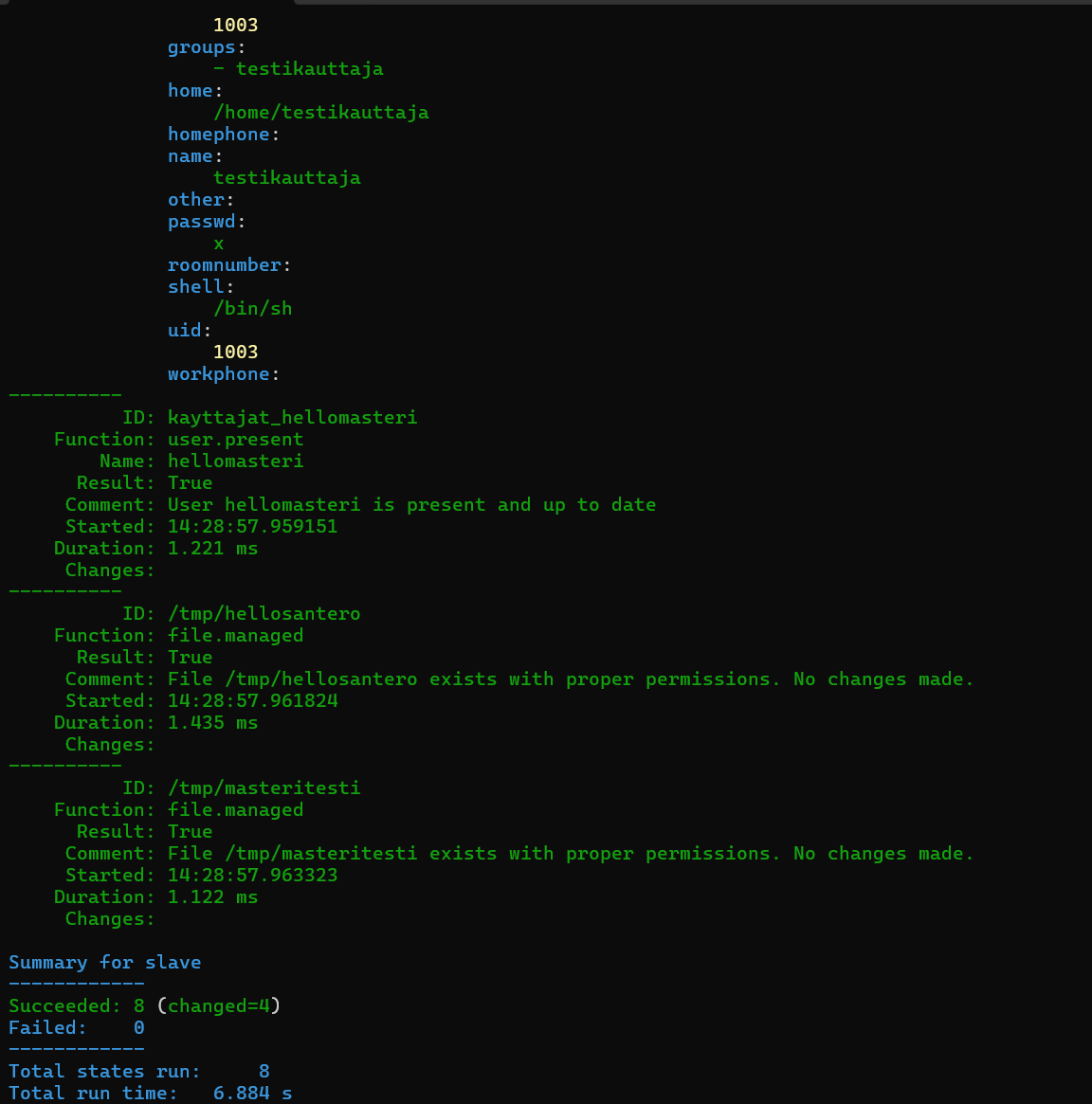Click the duration value 1.122 ms
Viewport: 1092px width, 1104px height.
(212, 896)
